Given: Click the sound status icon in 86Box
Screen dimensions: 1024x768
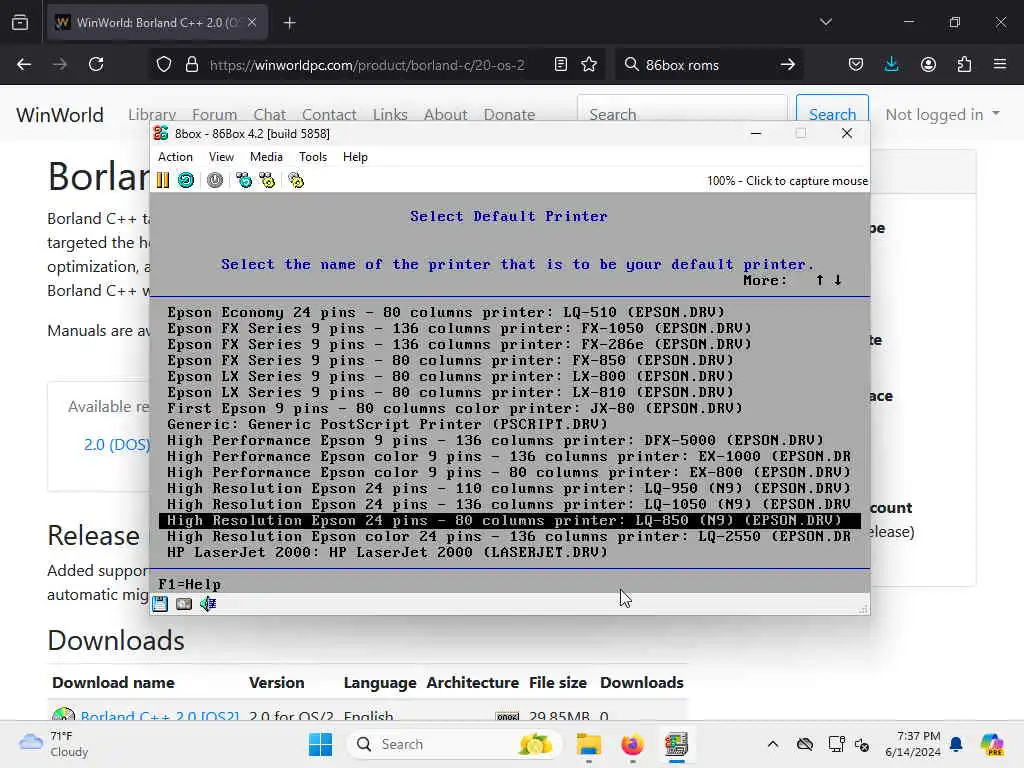Looking at the screenshot, I should 208,603.
